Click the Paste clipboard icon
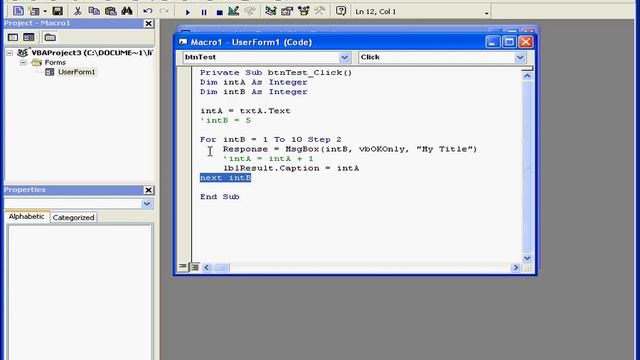The height and width of the screenshot is (360, 640). tap(111, 11)
